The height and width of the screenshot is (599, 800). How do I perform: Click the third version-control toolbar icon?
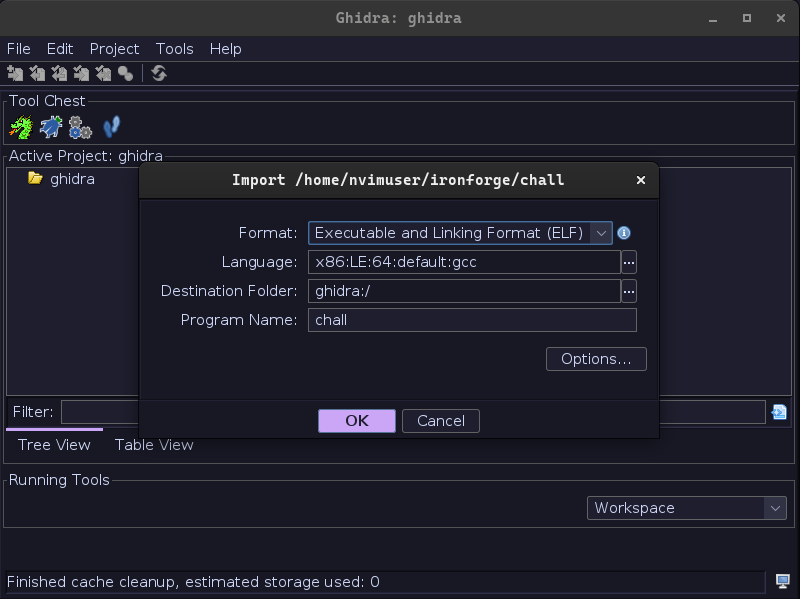point(59,73)
